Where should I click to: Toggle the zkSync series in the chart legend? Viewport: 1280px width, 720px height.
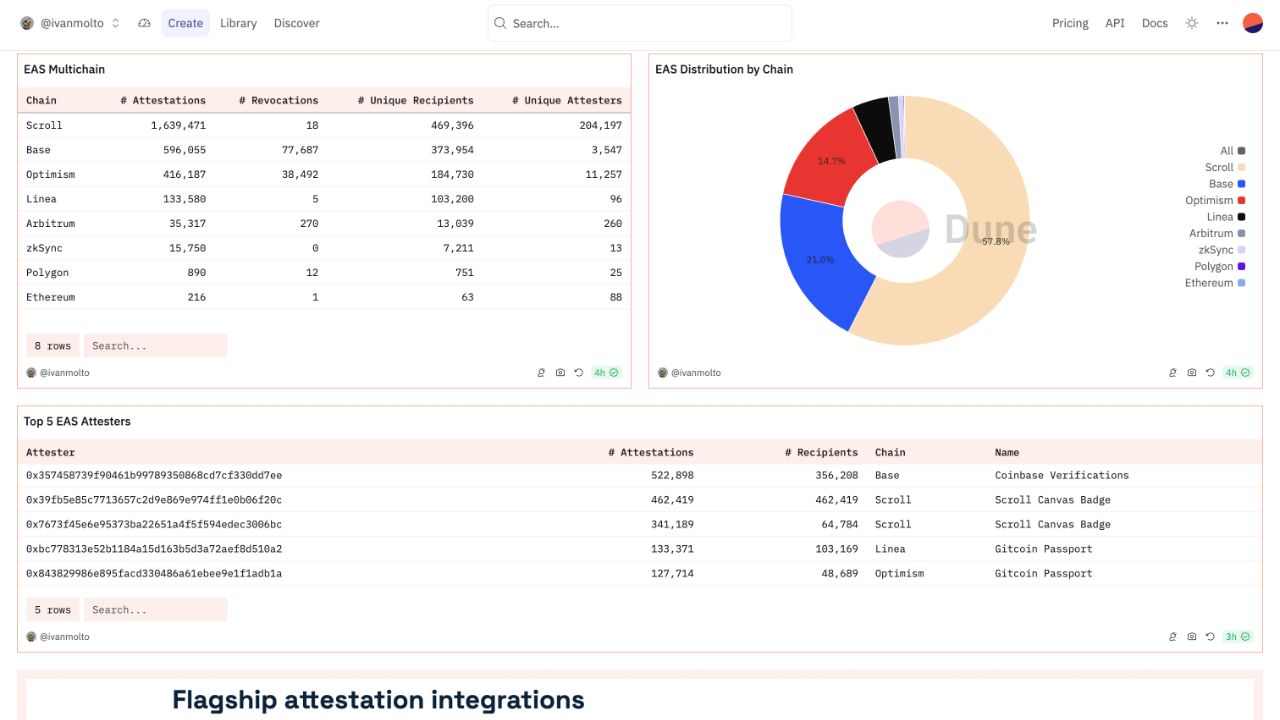click(1222, 250)
